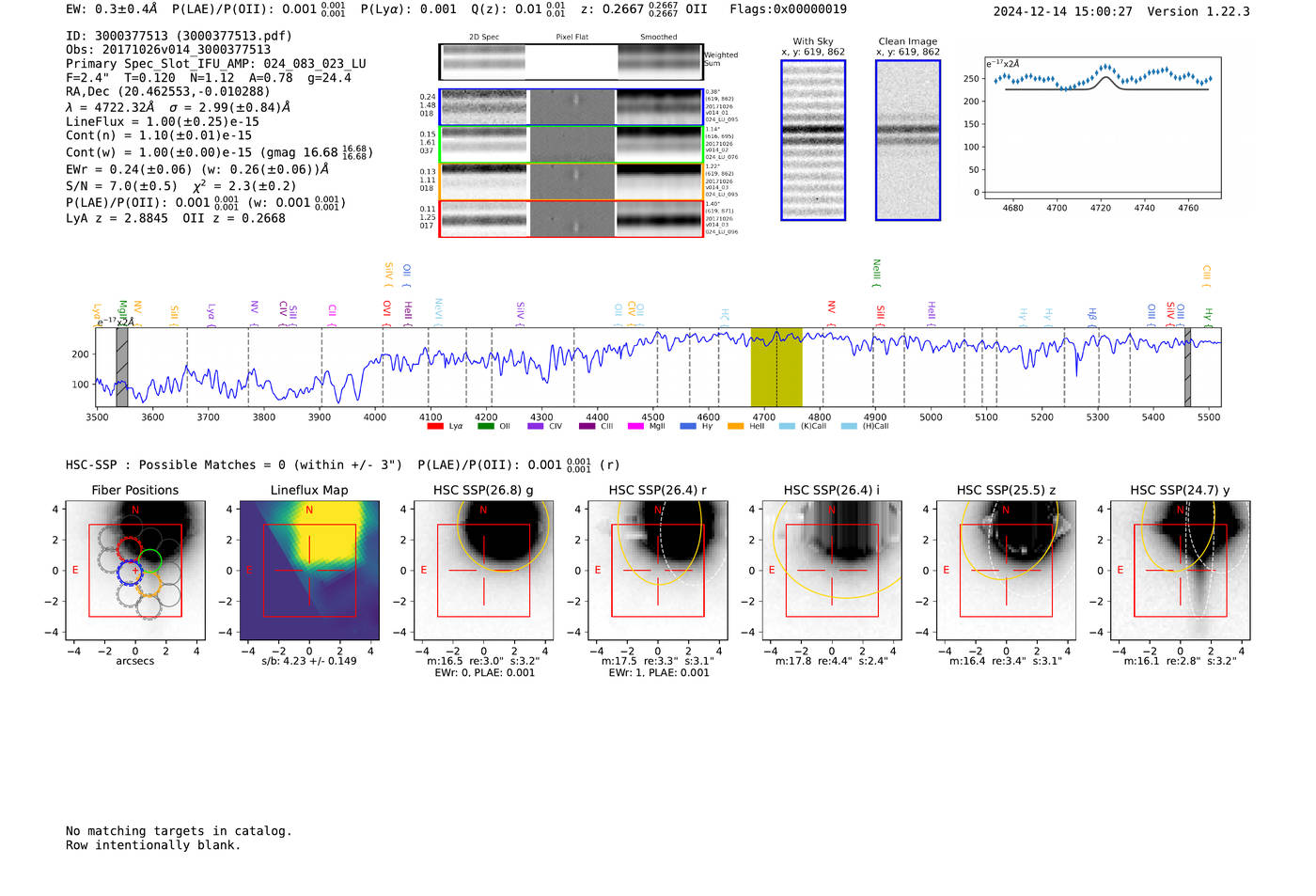
Task: Click the Smoothed column header
Action: click(659, 37)
